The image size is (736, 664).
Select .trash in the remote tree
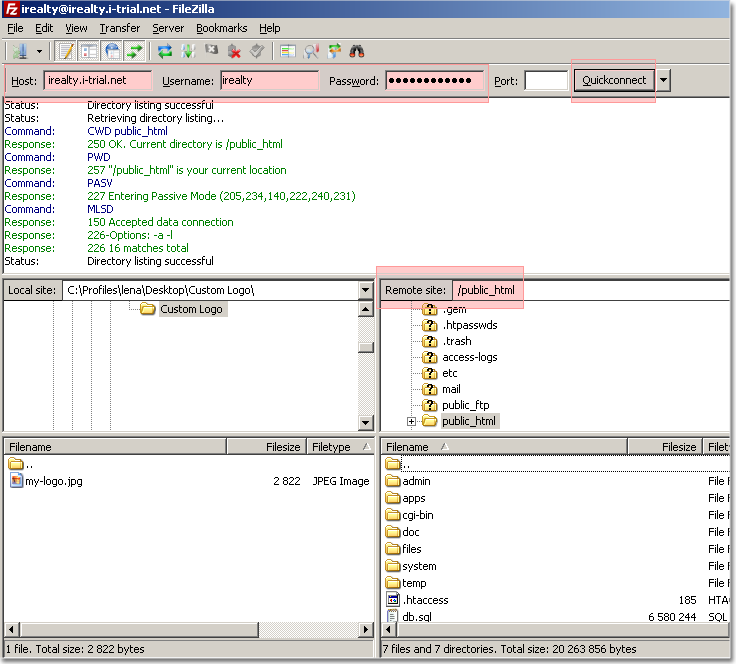coord(457,341)
